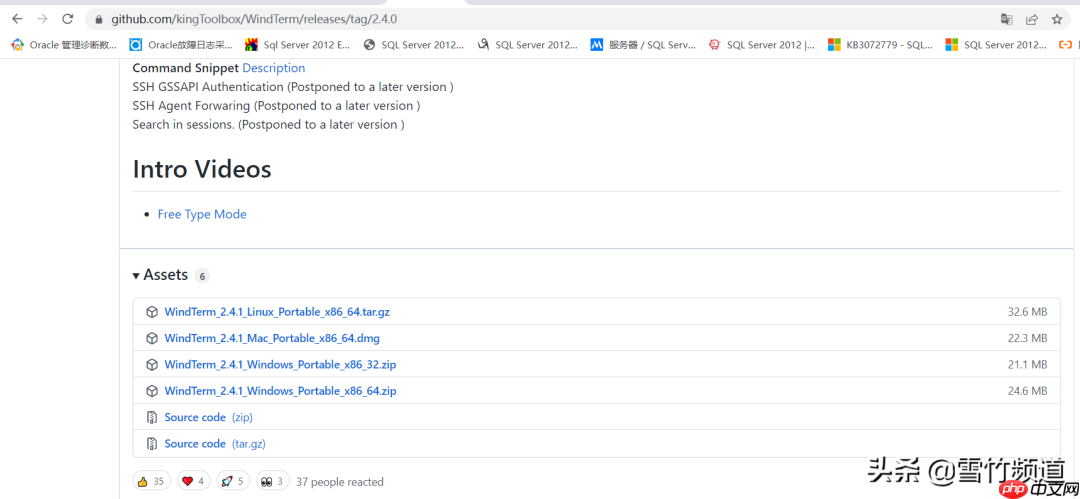This screenshot has width=1080, height=499.
Task: Click the 32.6 MB size text
Action: 1027,312
